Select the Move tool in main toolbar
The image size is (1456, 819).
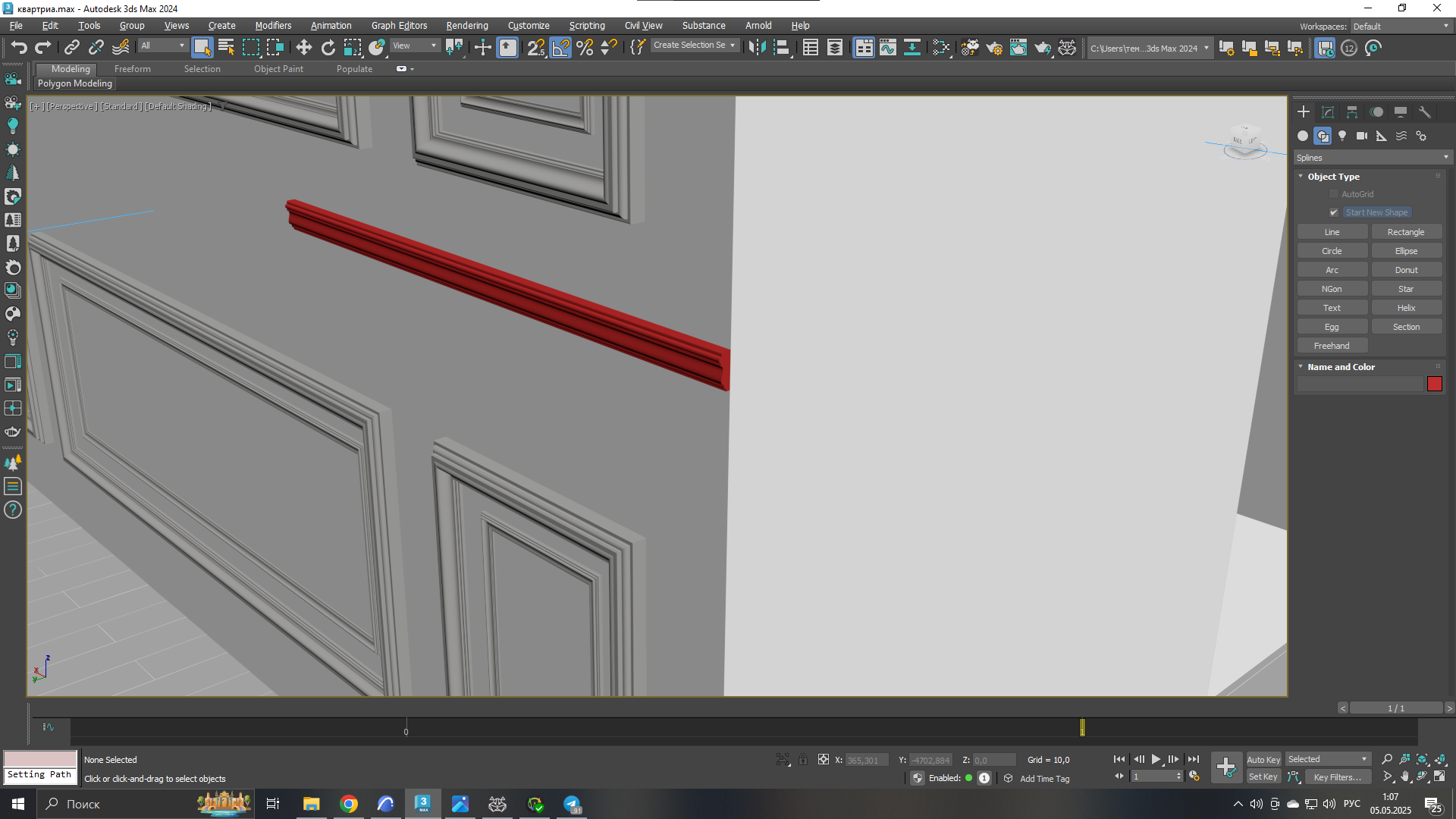303,48
